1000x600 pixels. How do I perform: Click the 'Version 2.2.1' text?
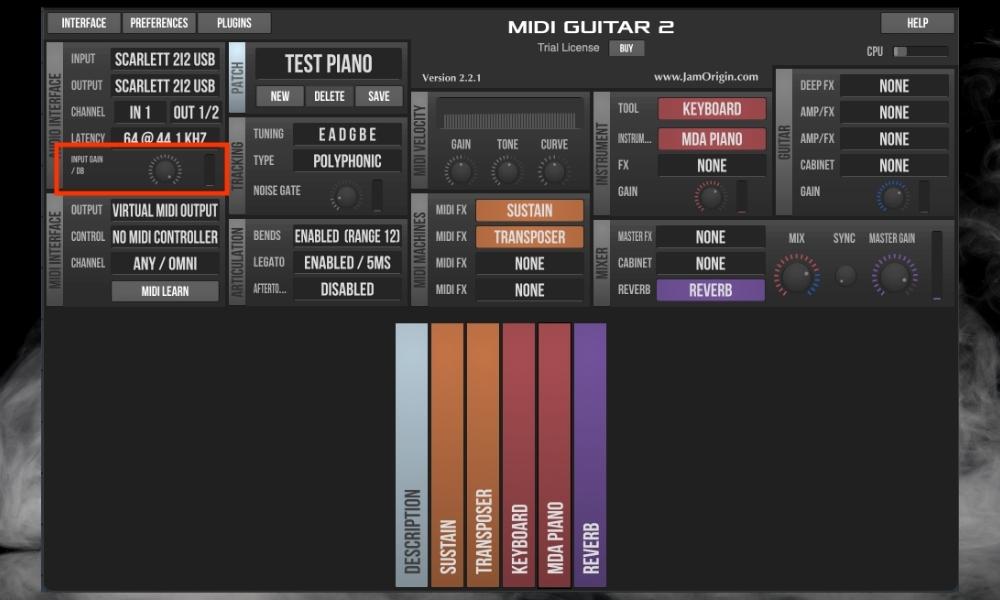(452, 78)
